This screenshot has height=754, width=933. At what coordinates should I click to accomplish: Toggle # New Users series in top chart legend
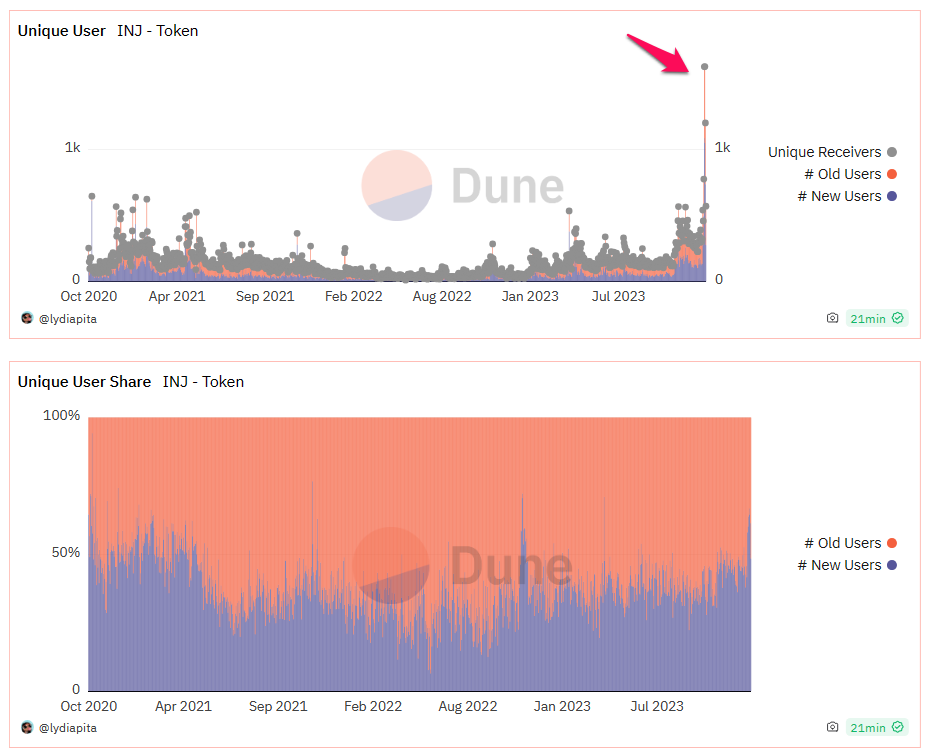[x=847, y=196]
